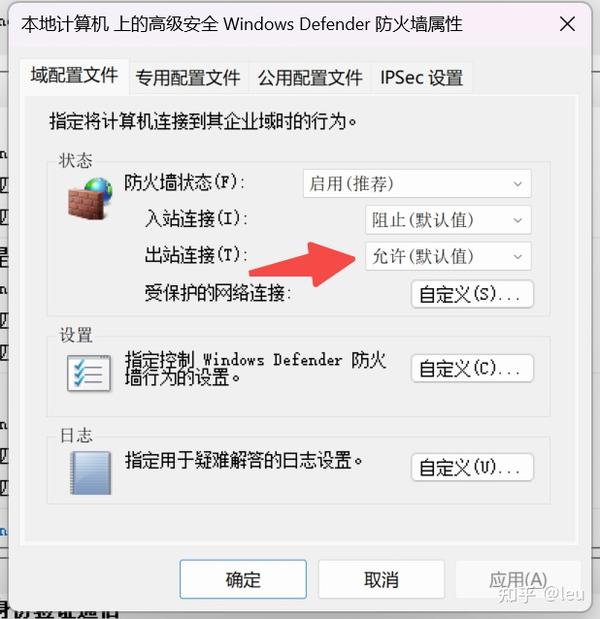This screenshot has height=619, width=600.
Task: Expand the 启用(推荐) dropdown chevron
Action: point(518,184)
